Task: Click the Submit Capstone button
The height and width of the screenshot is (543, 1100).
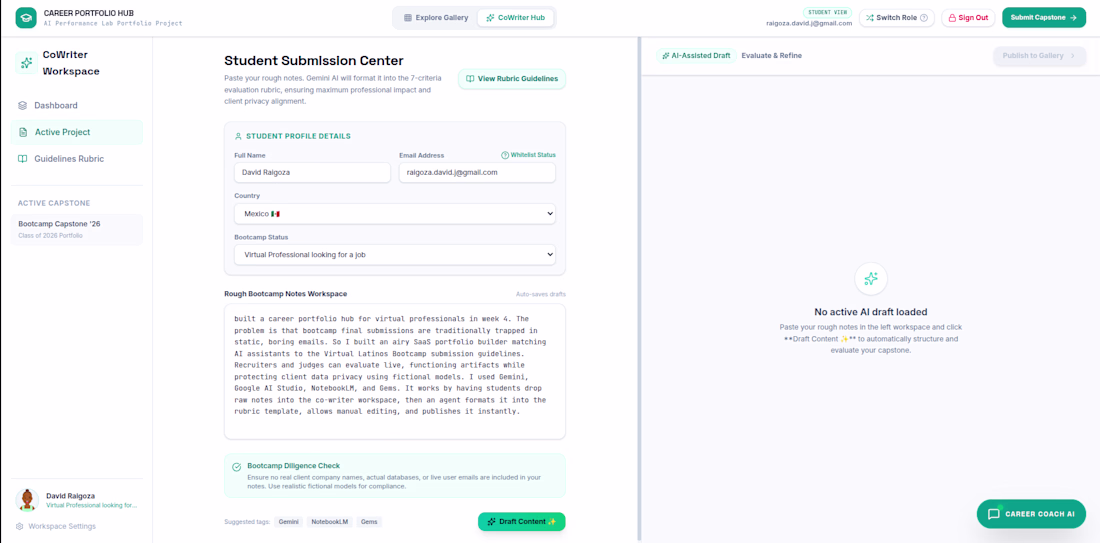Action: point(1044,18)
